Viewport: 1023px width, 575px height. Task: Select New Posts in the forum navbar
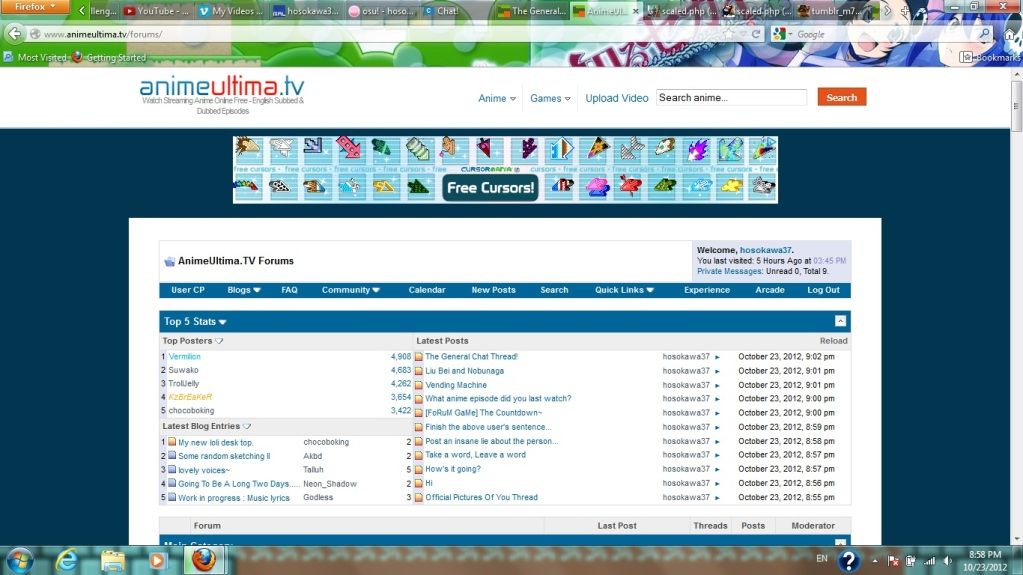click(x=493, y=290)
